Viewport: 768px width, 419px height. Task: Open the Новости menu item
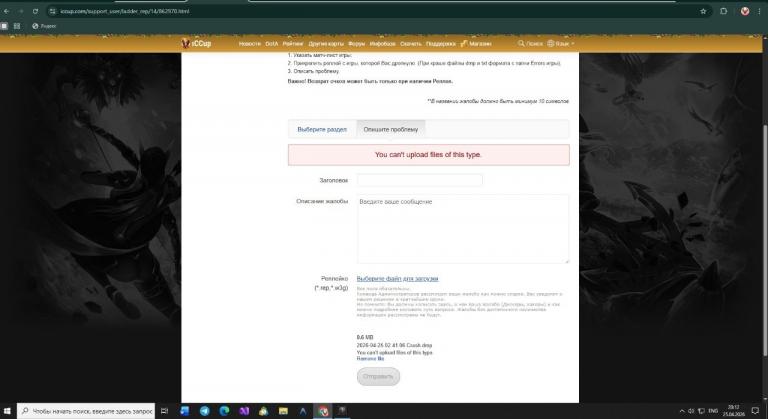pyautogui.click(x=249, y=44)
